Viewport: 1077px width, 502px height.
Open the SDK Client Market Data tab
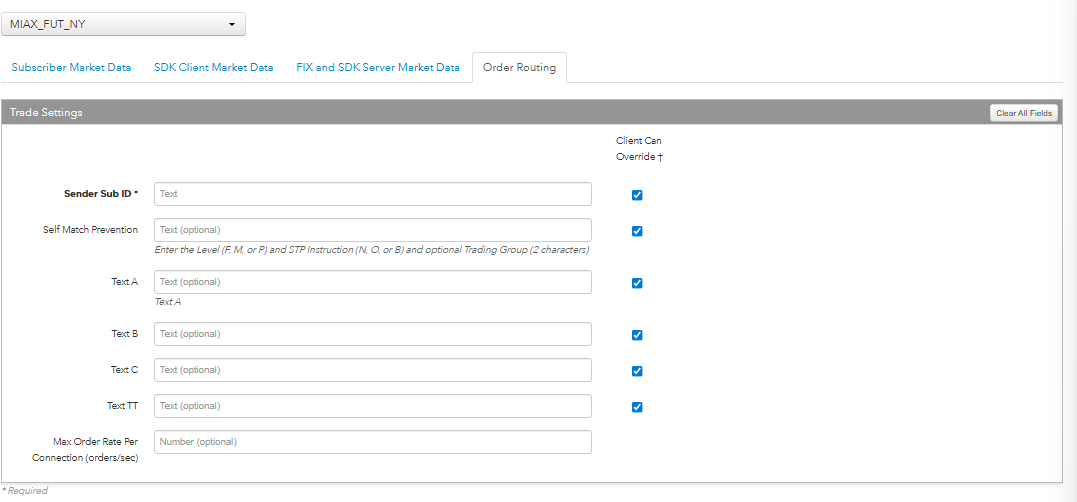click(x=213, y=68)
